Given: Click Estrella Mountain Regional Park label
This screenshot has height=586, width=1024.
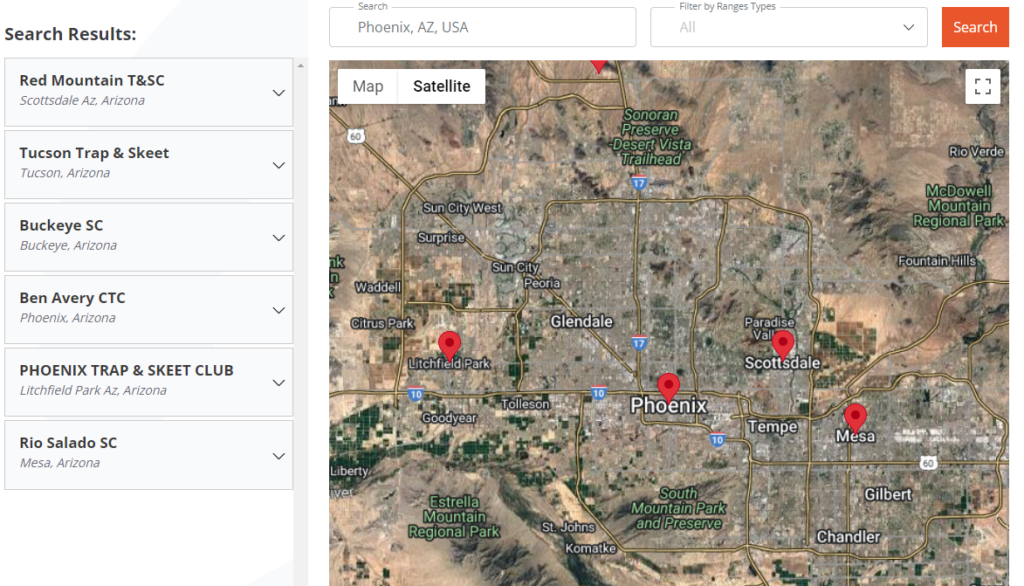Looking at the screenshot, I should pos(454,517).
